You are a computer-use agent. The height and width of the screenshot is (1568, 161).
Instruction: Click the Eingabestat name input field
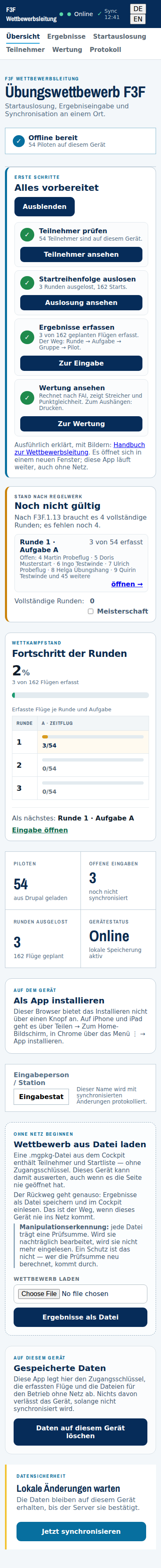[x=41, y=1096]
